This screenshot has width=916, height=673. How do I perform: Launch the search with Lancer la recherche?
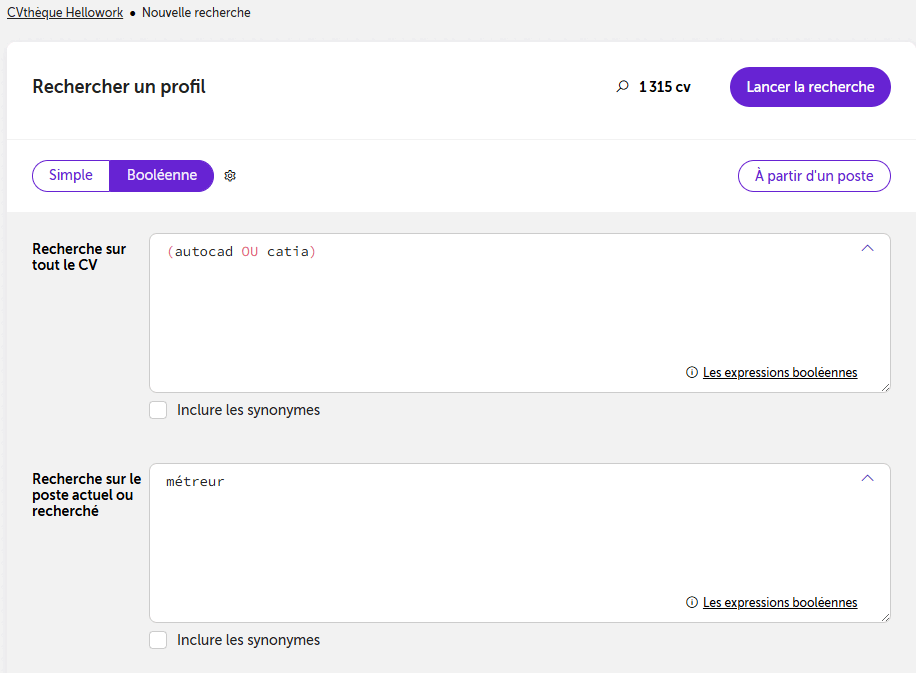[x=810, y=87]
